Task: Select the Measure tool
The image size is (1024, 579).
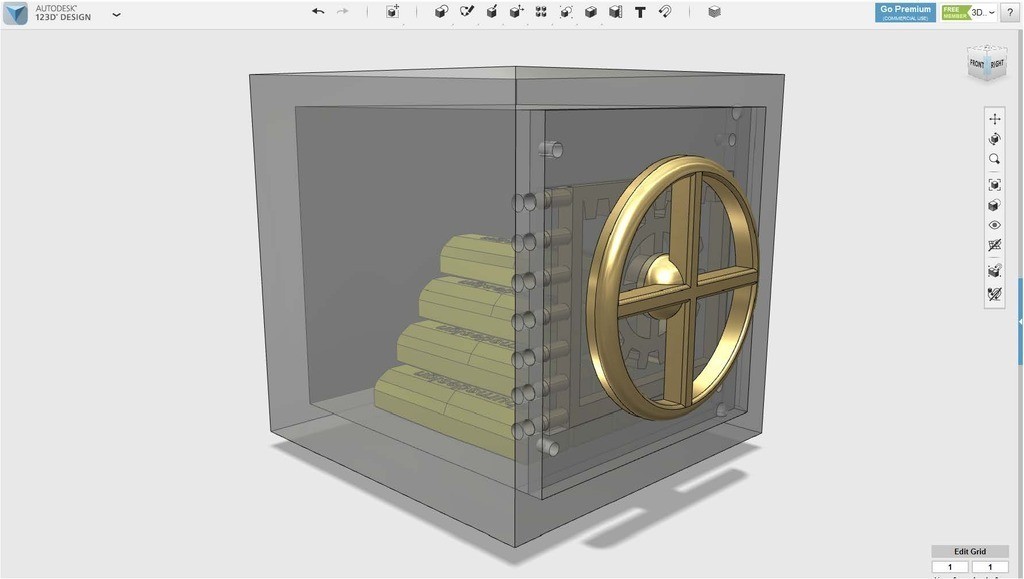Action: [x=615, y=12]
